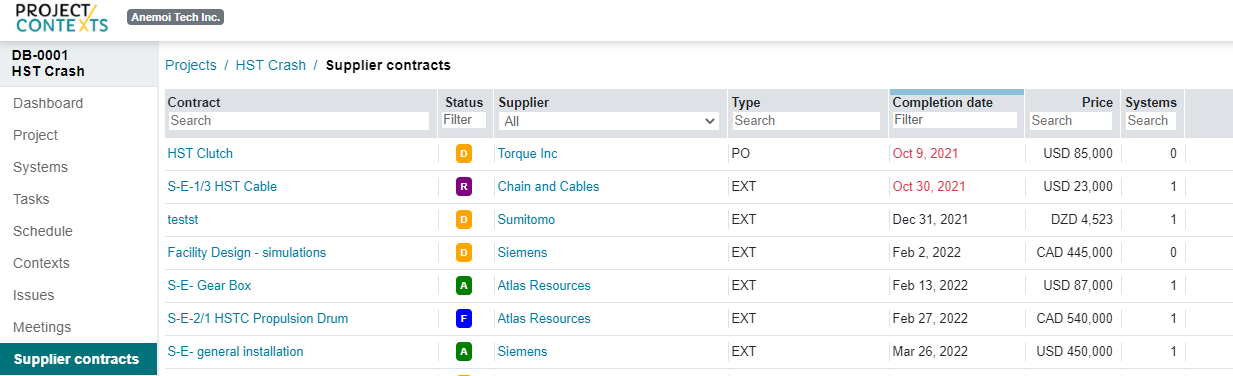This screenshot has height=376, width=1233.
Task: Click the Project Contexts logo
Action: click(x=62, y=18)
